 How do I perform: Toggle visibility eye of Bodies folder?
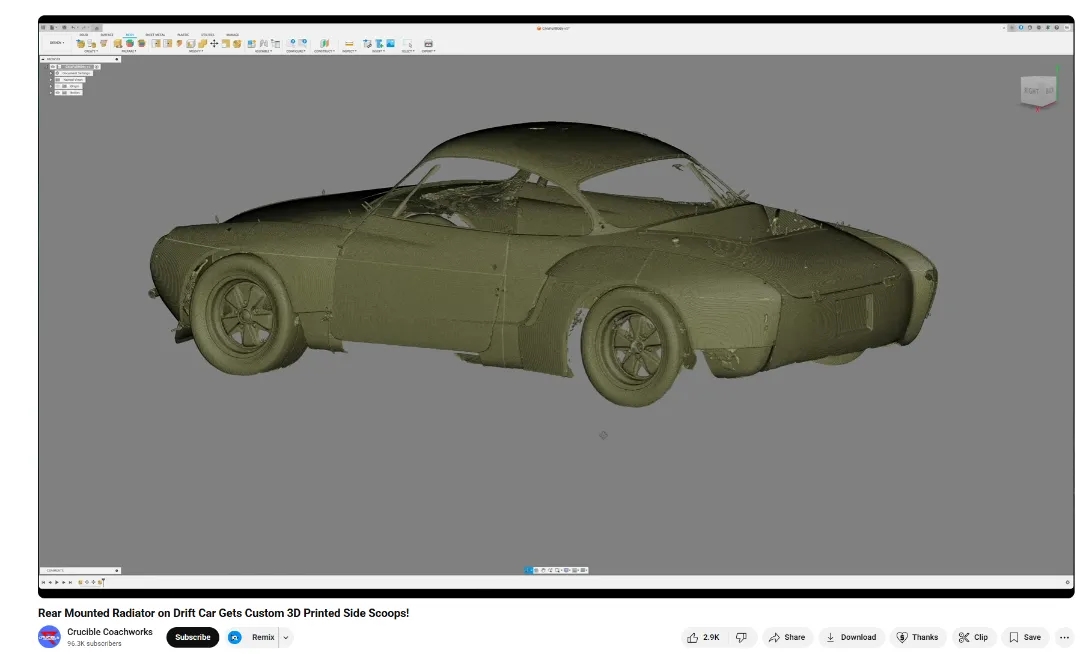coord(57,93)
